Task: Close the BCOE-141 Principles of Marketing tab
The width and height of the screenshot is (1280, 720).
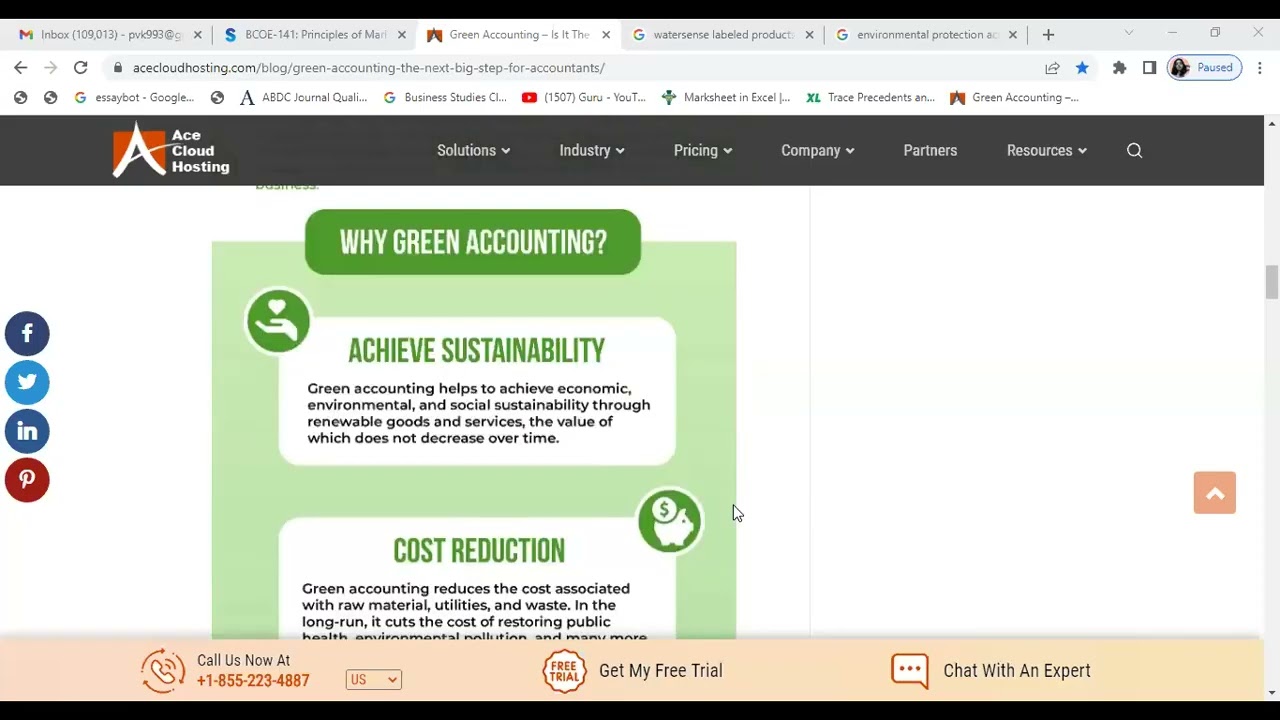Action: pyautogui.click(x=402, y=34)
